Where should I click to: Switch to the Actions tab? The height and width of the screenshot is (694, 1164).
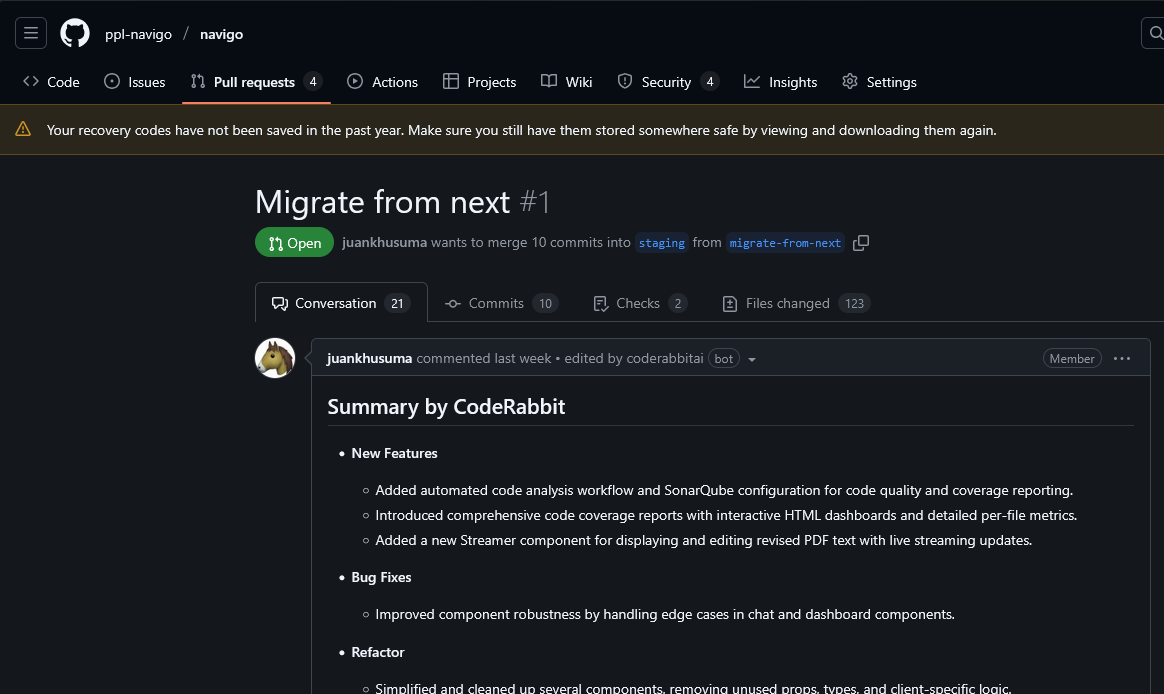pos(382,82)
